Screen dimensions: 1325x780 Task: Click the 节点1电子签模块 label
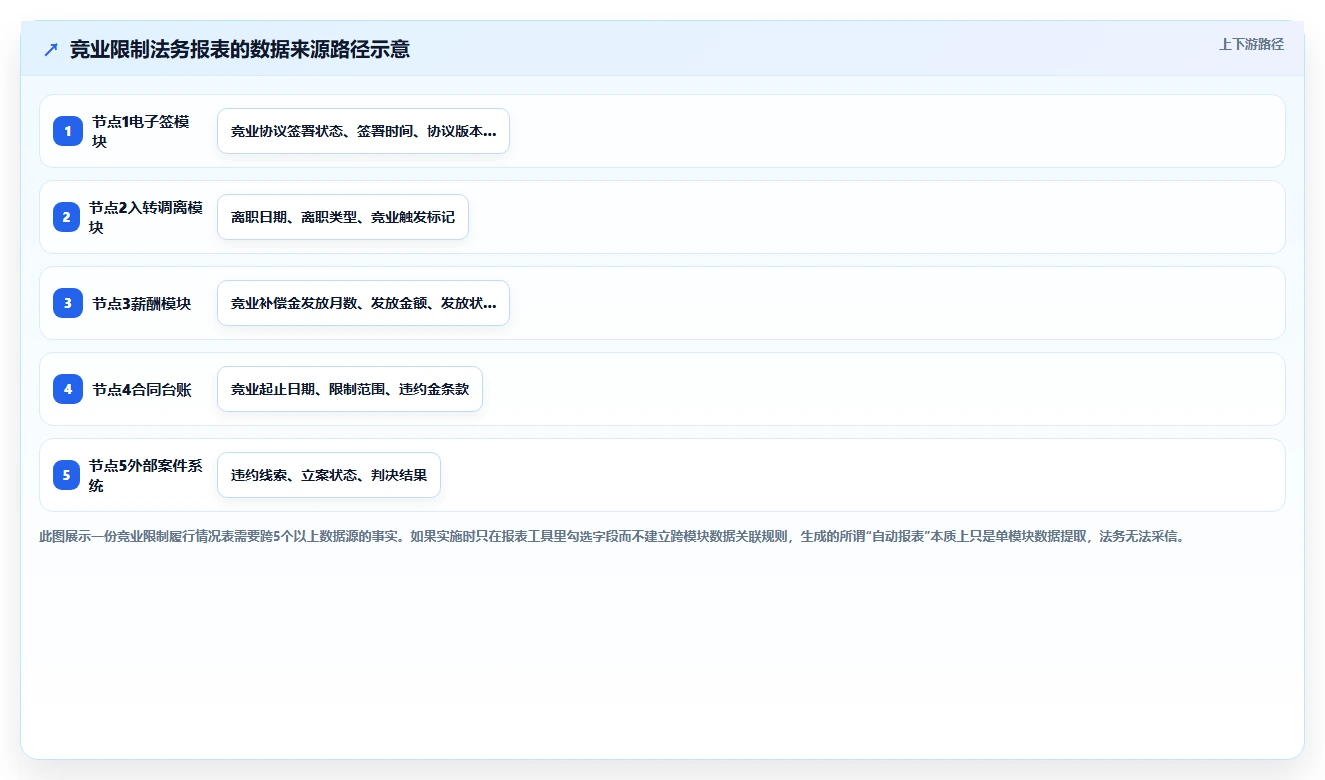[141, 131]
